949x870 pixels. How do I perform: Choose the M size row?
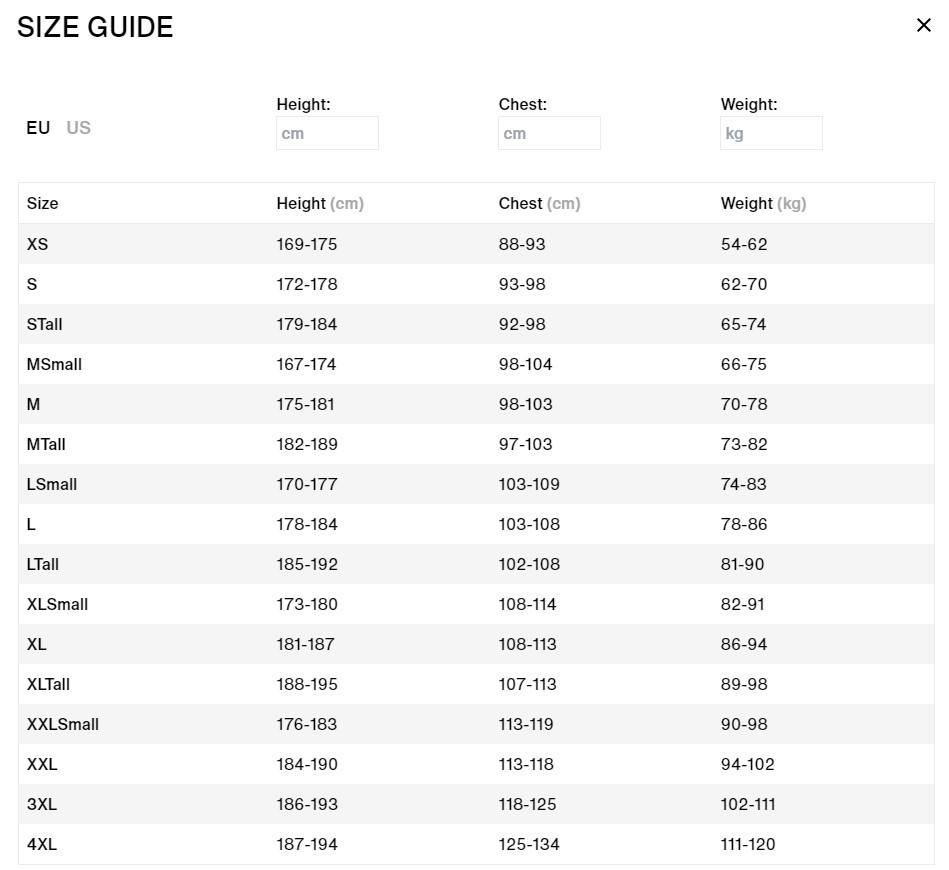point(34,404)
